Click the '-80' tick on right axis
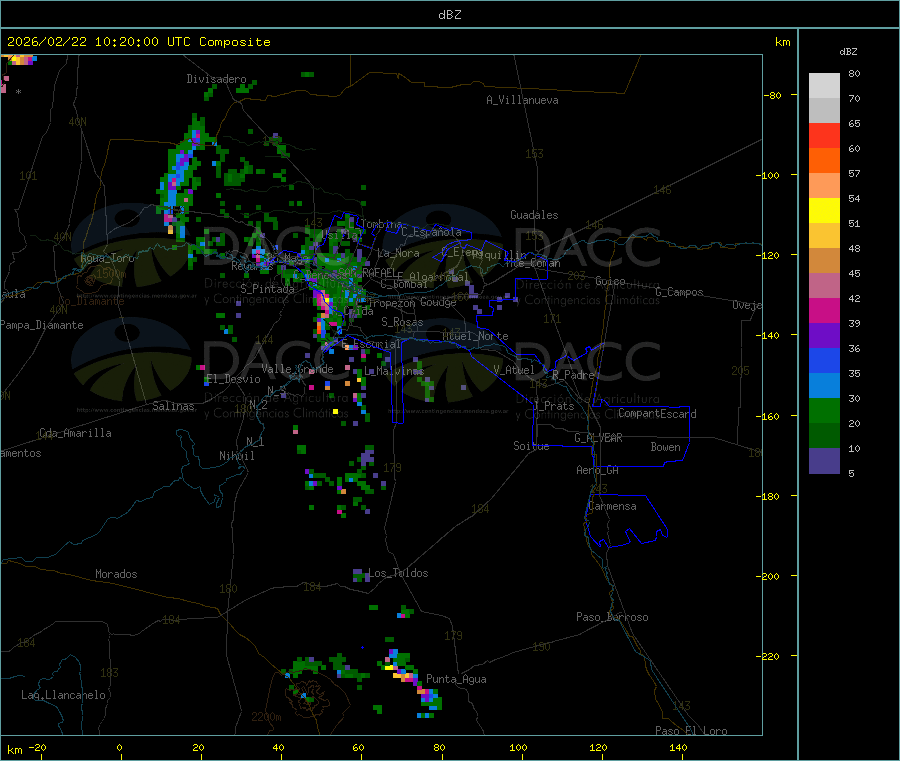 click(772, 95)
